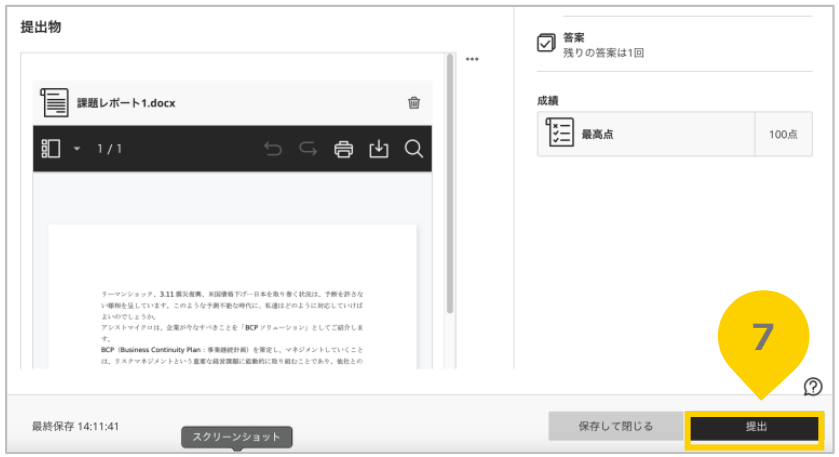Click the 残りの答案は1回 text

tap(604, 53)
